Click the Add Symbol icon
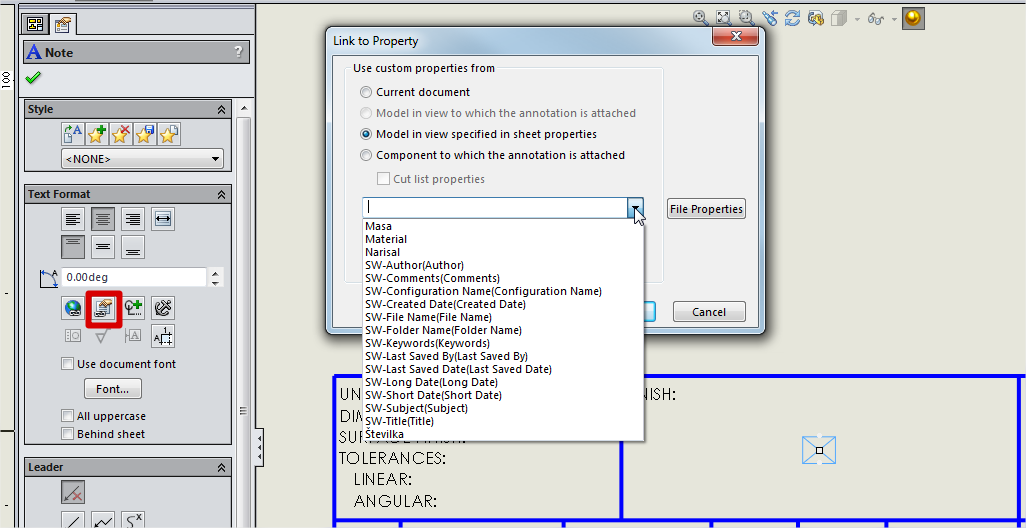The height and width of the screenshot is (528, 1026). click(133, 309)
